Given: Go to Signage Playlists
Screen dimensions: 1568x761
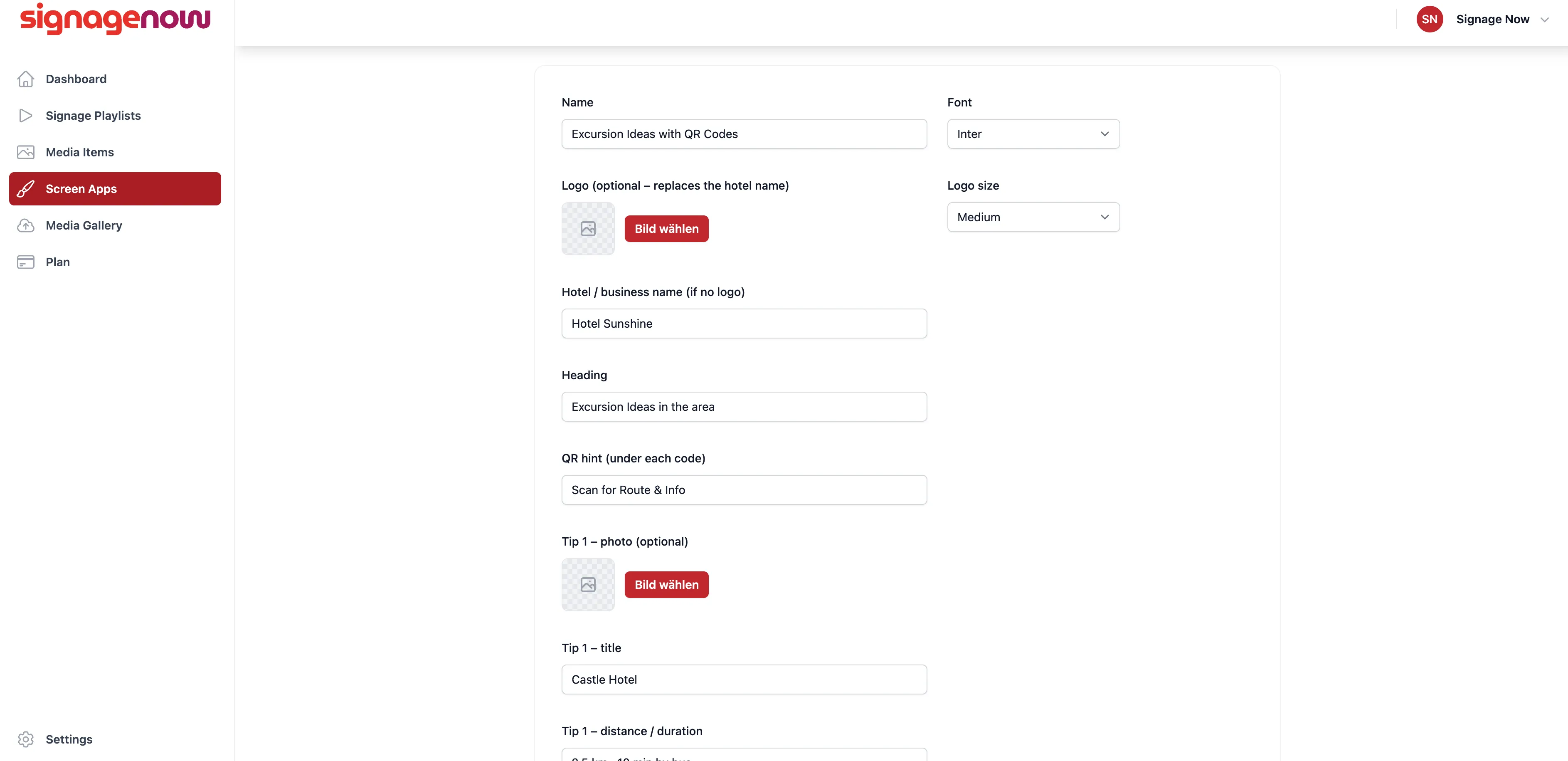Looking at the screenshot, I should (115, 116).
